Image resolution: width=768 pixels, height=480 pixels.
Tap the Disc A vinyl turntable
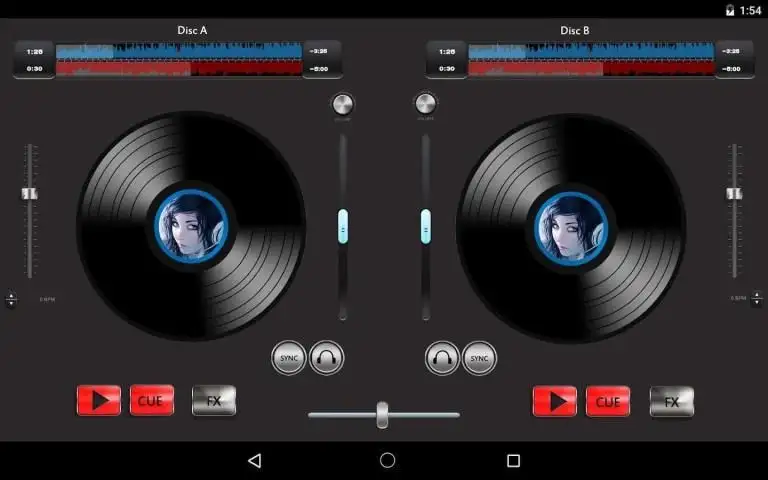[x=192, y=226]
